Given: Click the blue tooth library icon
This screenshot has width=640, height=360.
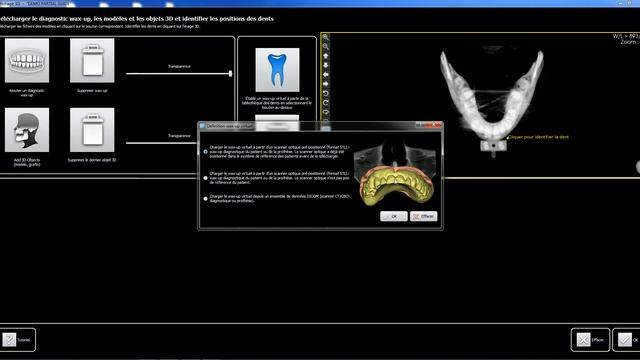Looking at the screenshot, I should (x=277, y=70).
